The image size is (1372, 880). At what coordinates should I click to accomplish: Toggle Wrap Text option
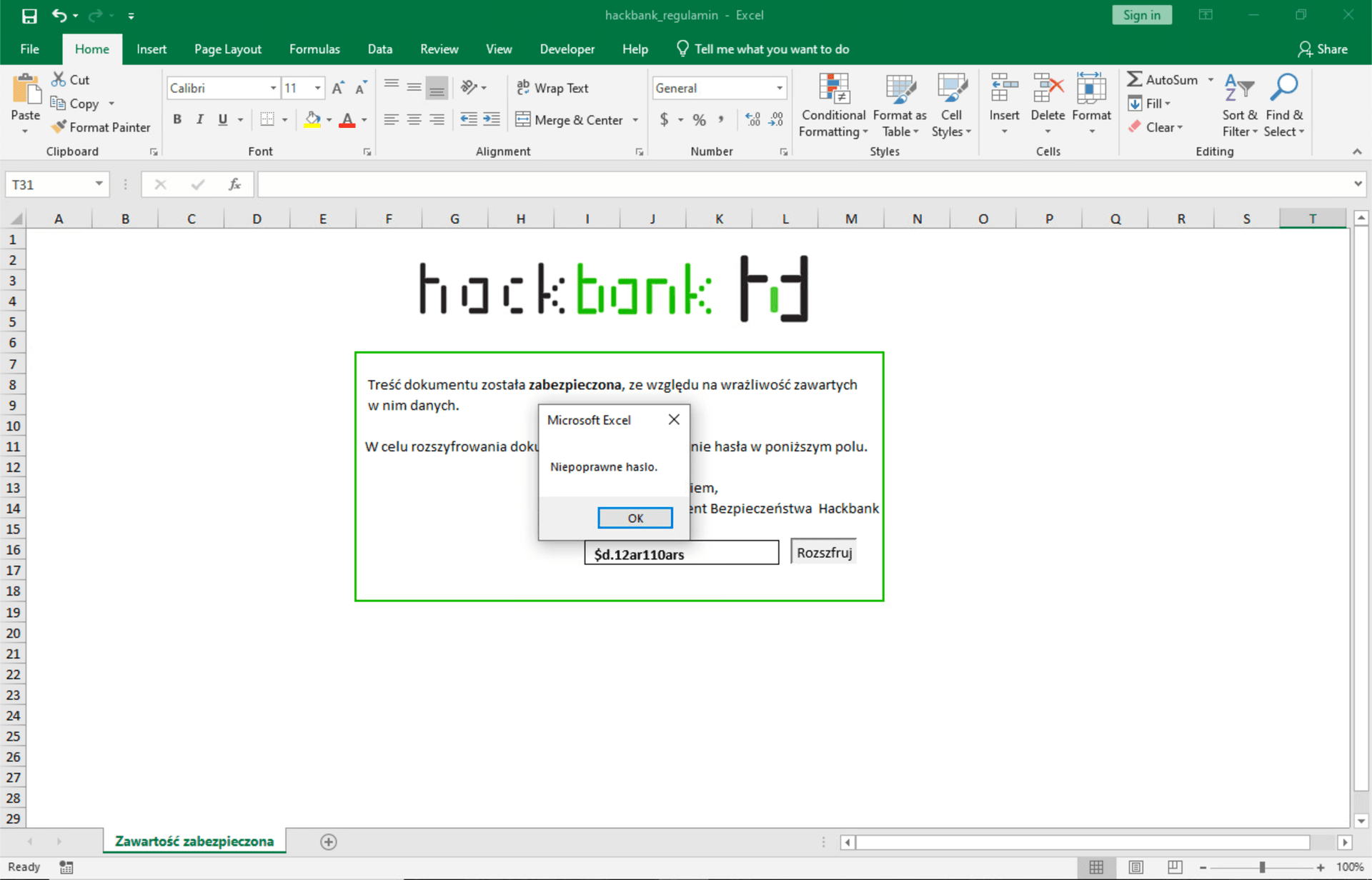point(552,88)
